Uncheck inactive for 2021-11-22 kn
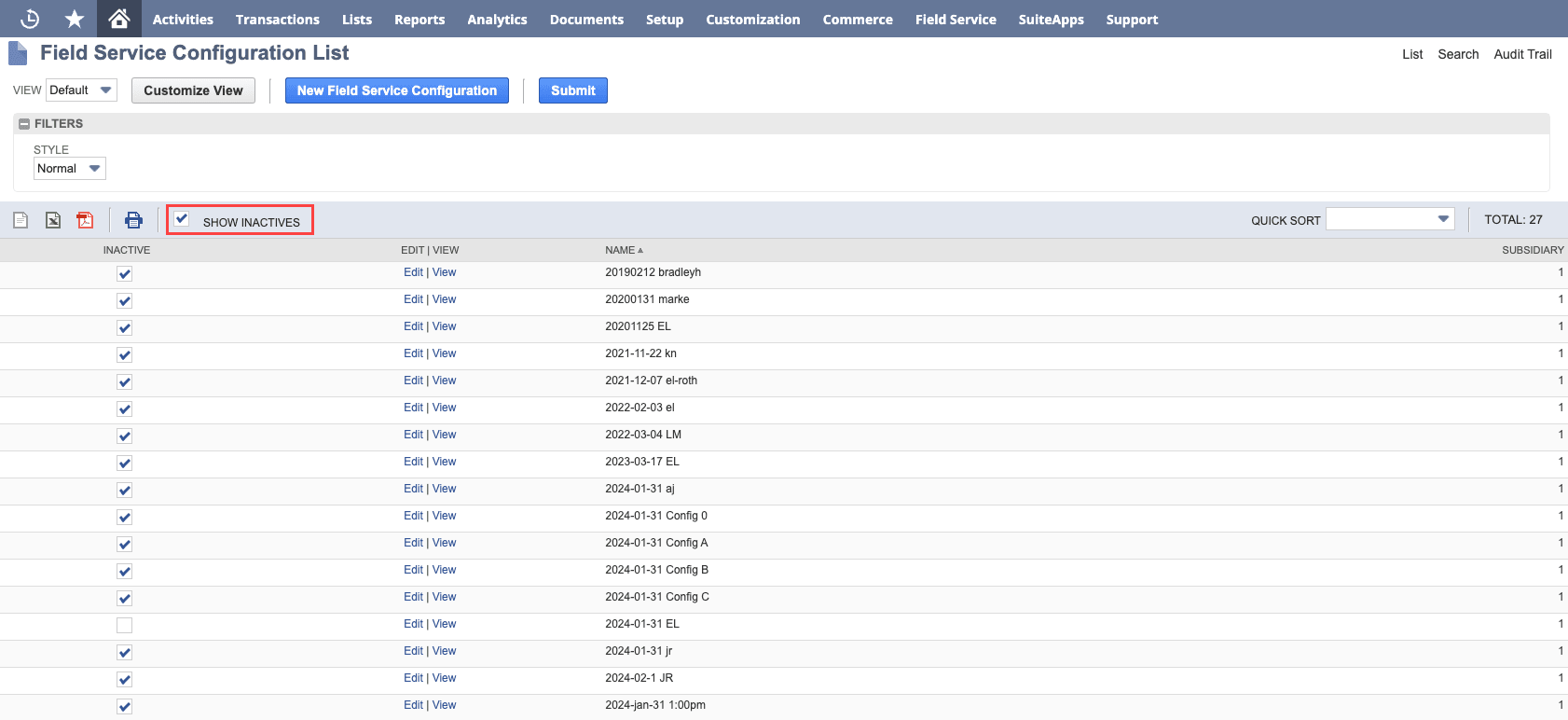Image resolution: width=1568 pixels, height=720 pixels. coord(124,354)
